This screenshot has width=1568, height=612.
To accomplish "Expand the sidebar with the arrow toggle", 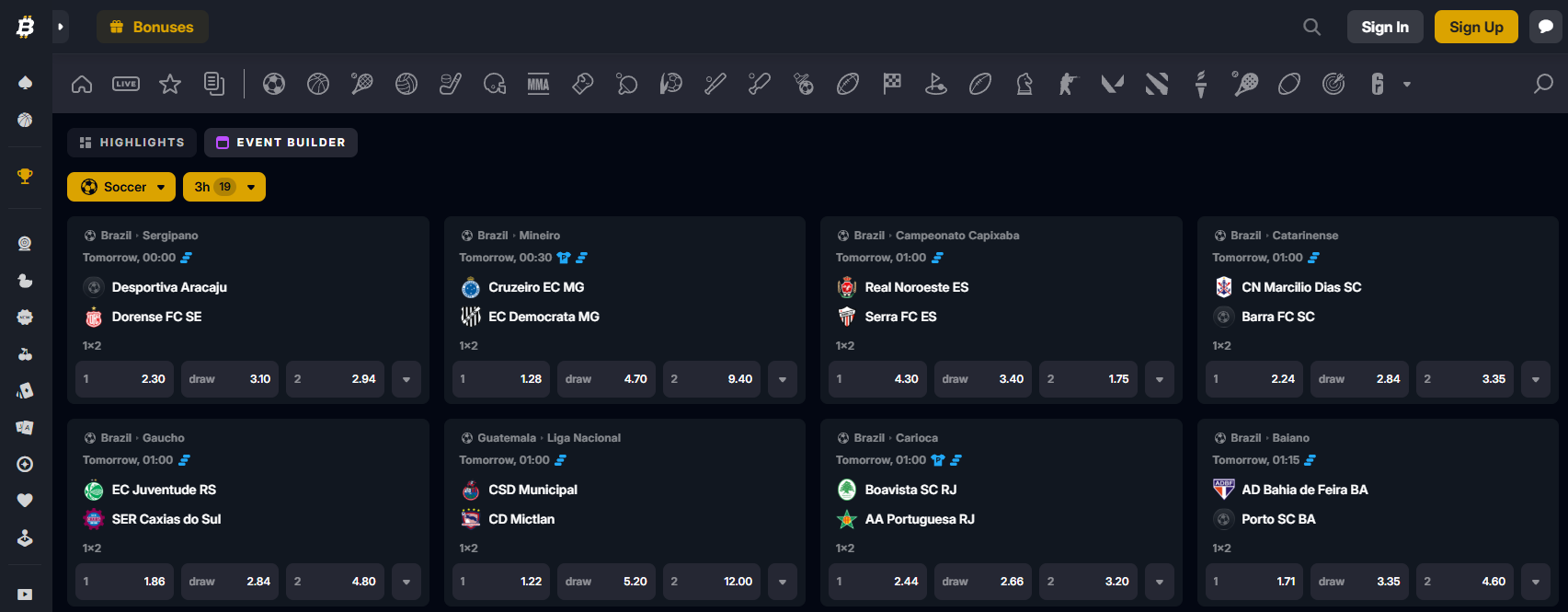I will tap(61, 27).
